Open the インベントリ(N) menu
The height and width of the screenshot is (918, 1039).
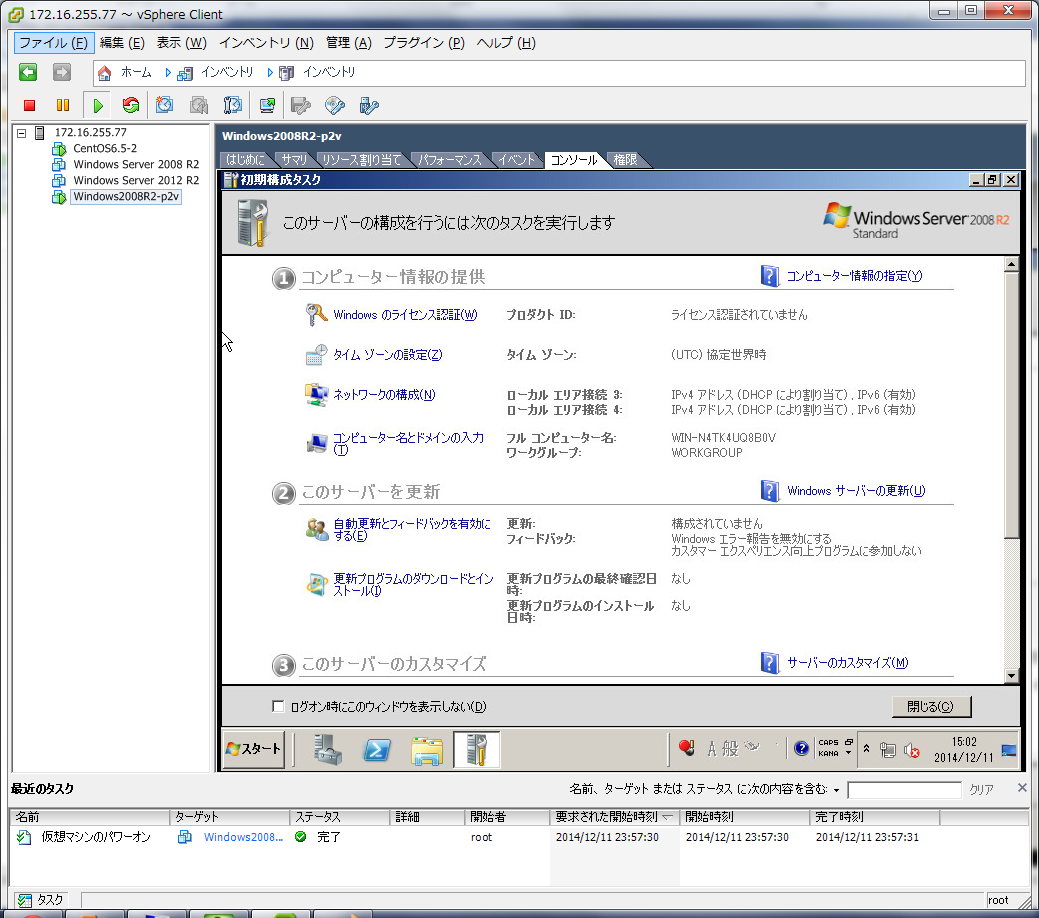[266, 43]
